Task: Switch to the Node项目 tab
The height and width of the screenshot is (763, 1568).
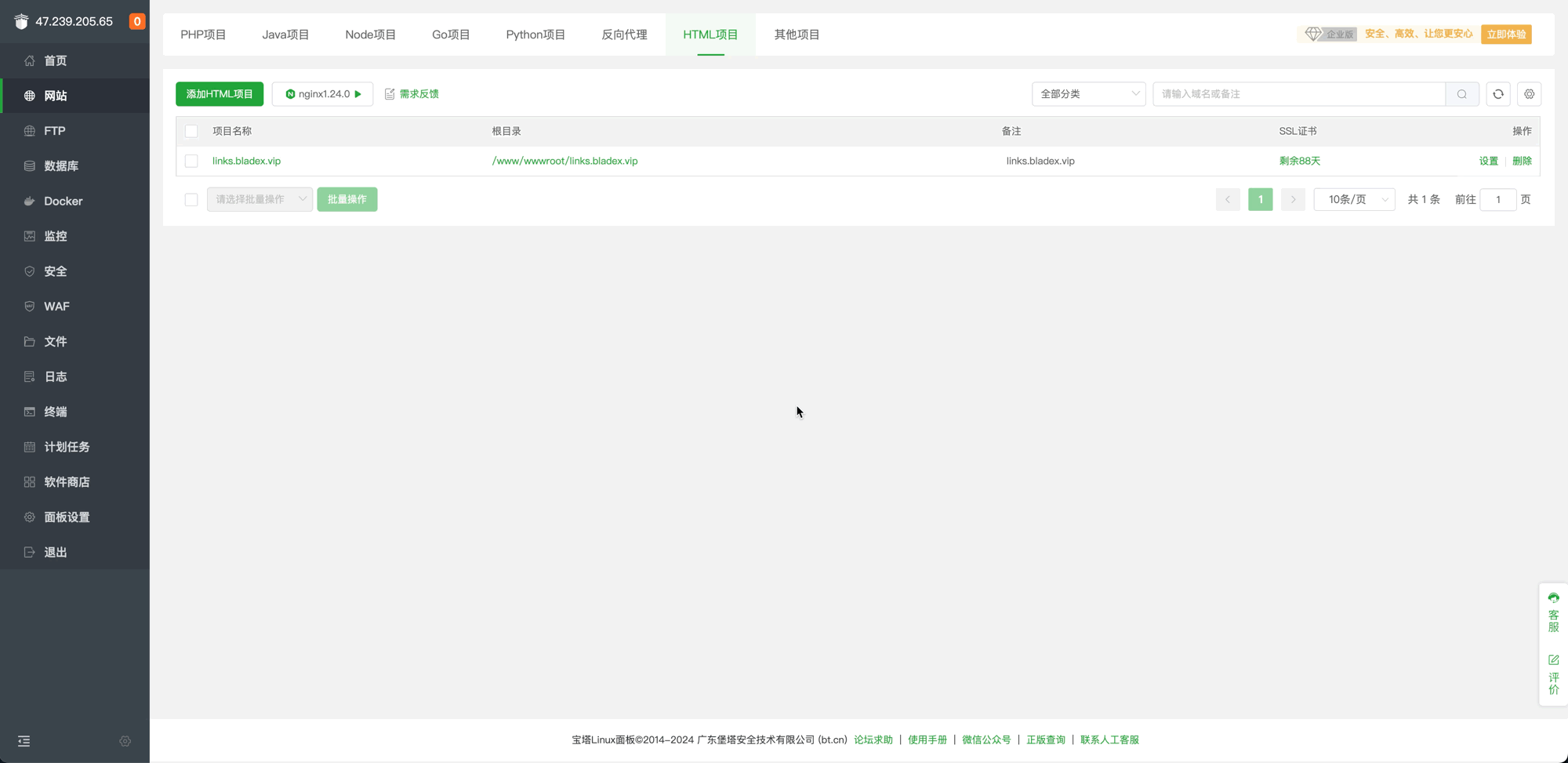Action: (x=370, y=35)
